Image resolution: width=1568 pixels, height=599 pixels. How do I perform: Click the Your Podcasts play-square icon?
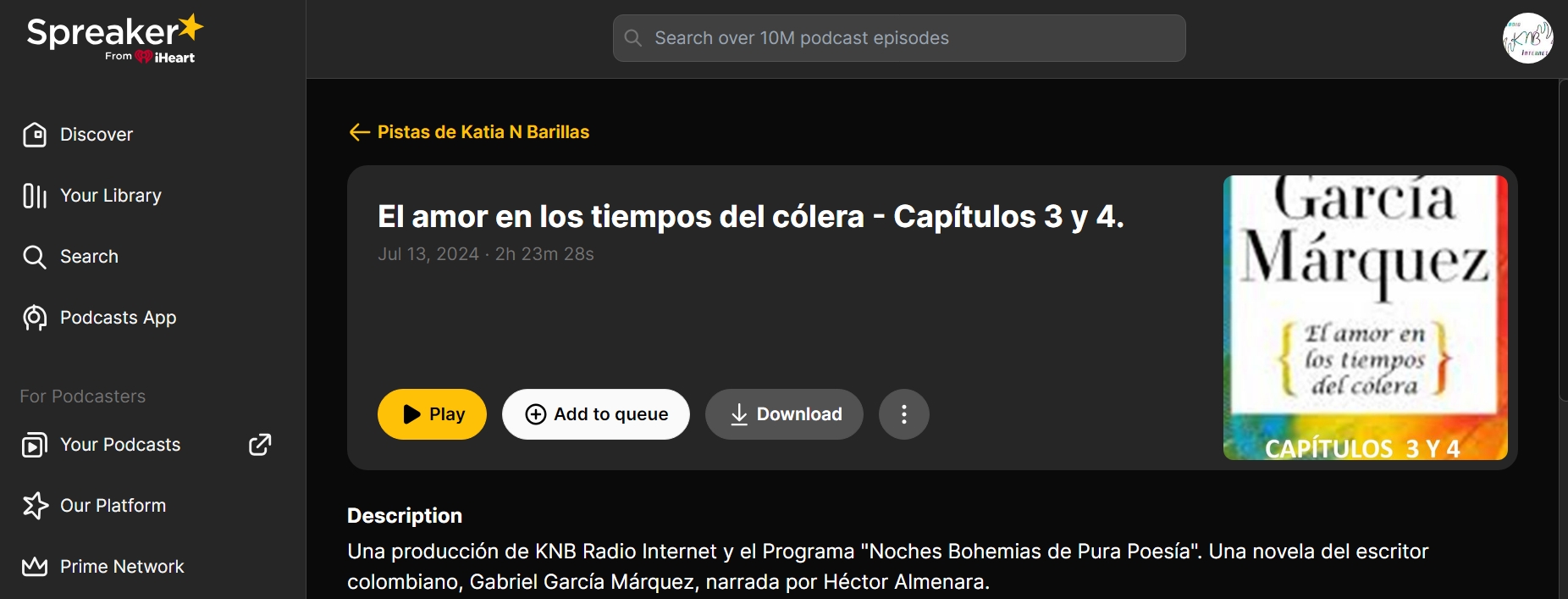click(x=35, y=445)
